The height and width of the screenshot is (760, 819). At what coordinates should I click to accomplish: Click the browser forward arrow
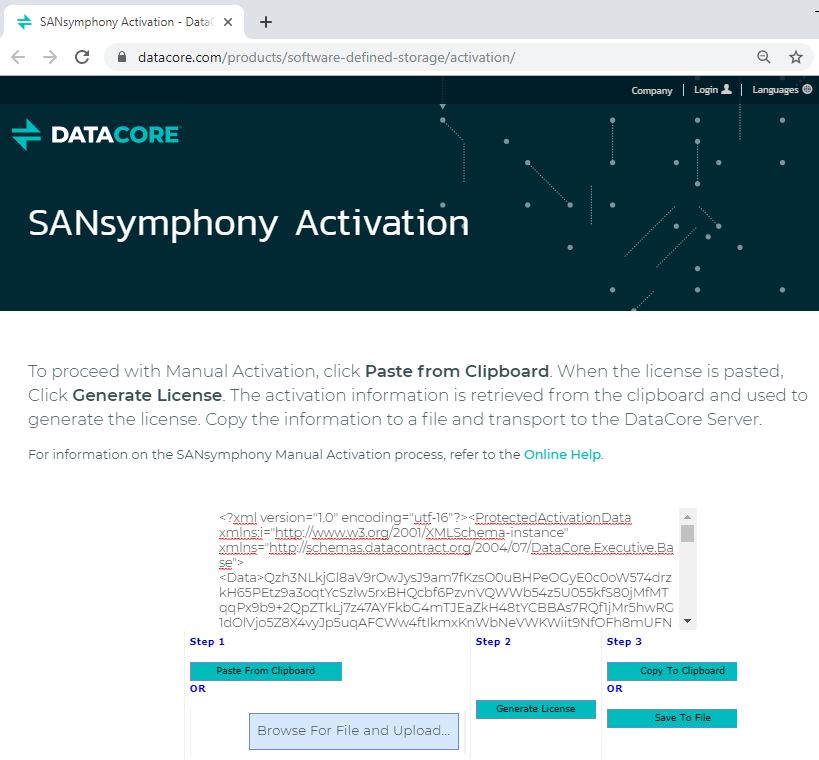click(x=50, y=57)
